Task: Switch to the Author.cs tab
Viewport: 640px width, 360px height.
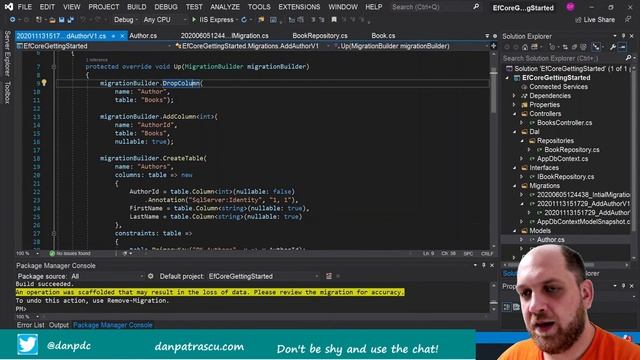Action: click(143, 36)
